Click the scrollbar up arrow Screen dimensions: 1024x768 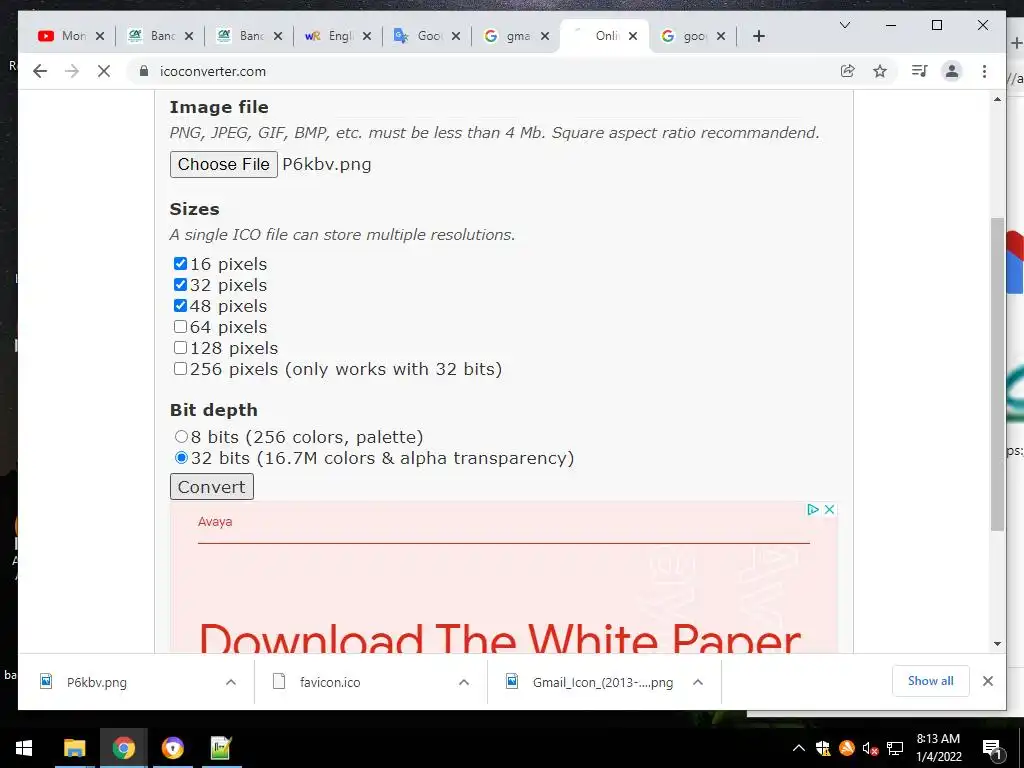tap(997, 99)
